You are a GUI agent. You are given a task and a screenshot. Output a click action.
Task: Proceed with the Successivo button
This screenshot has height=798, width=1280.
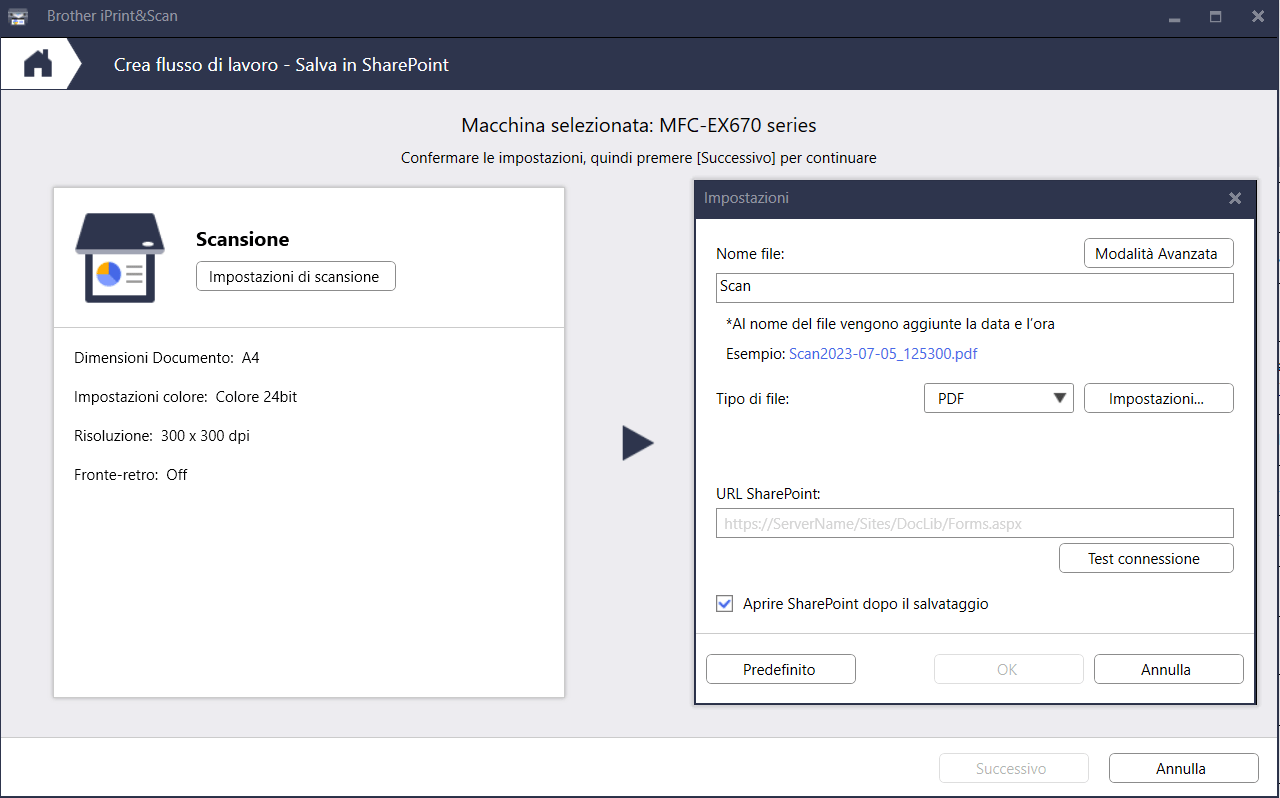click(x=1013, y=768)
